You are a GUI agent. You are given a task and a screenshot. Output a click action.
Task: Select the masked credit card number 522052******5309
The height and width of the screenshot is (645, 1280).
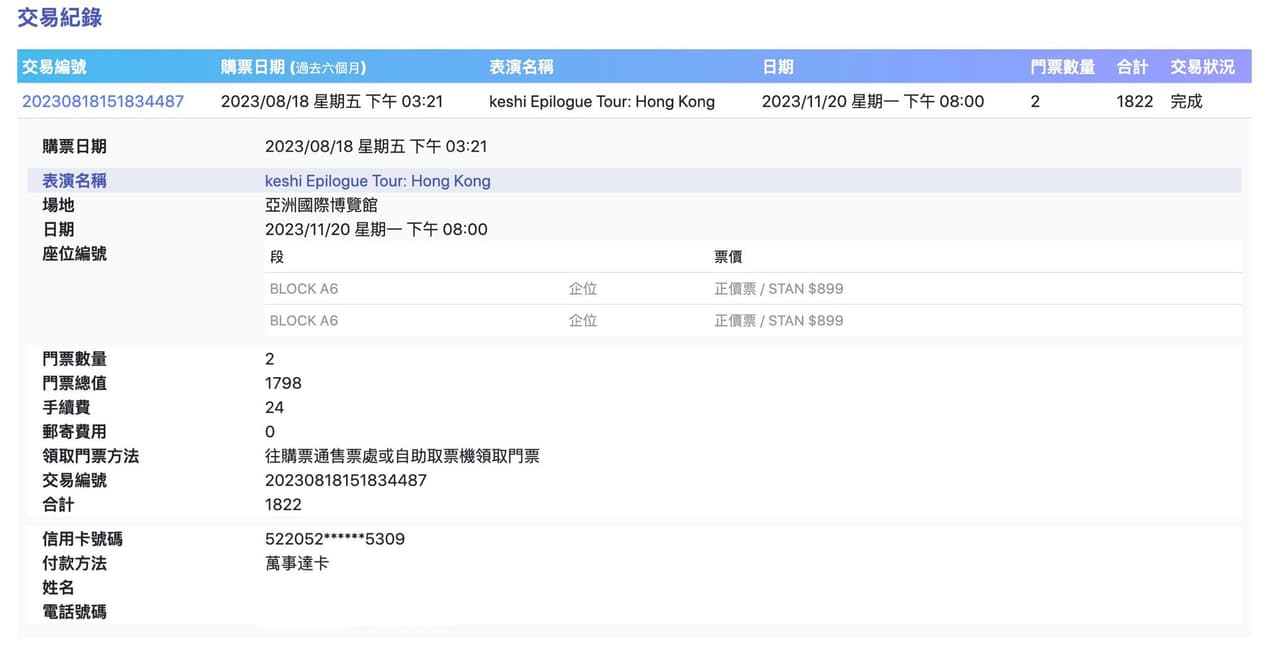pos(336,538)
